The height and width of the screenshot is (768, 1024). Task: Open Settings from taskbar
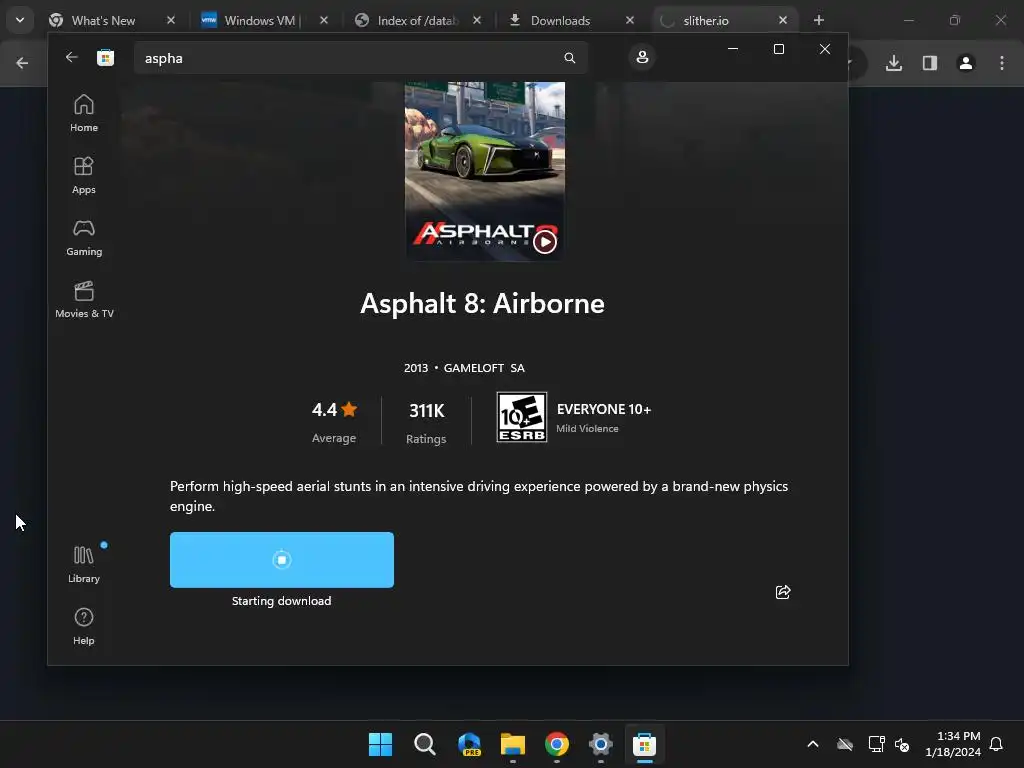(x=600, y=744)
